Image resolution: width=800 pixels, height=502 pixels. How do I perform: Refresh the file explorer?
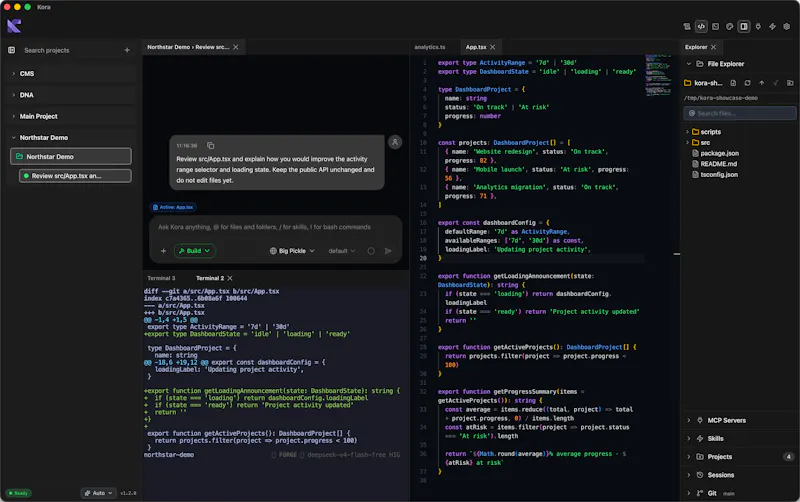click(747, 83)
